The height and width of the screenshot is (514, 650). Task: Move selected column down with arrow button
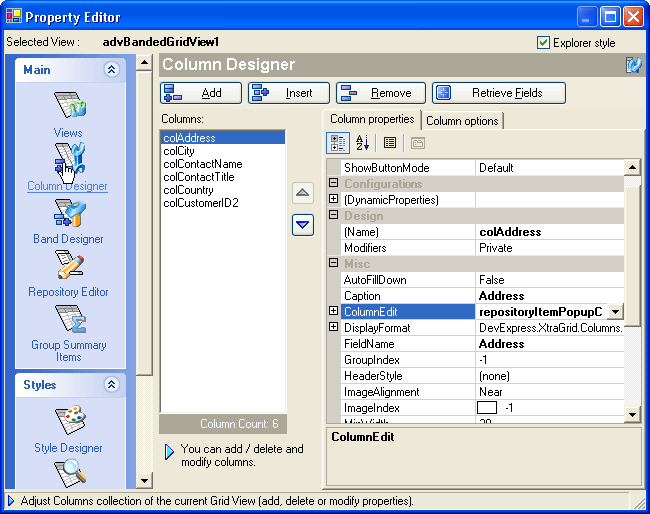tap(303, 225)
